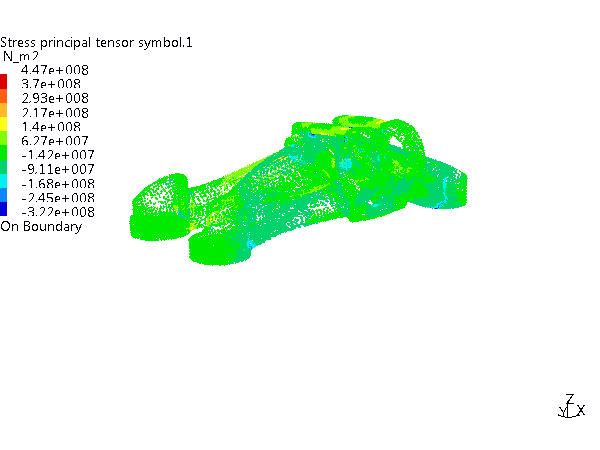
Task: Click the legend value 3.7e+008
Action: pos(51,84)
